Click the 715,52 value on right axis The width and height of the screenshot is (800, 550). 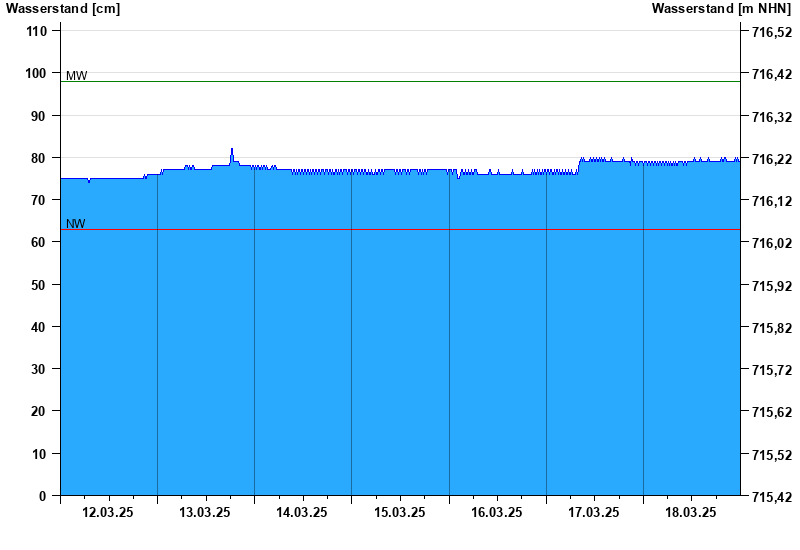772,455
